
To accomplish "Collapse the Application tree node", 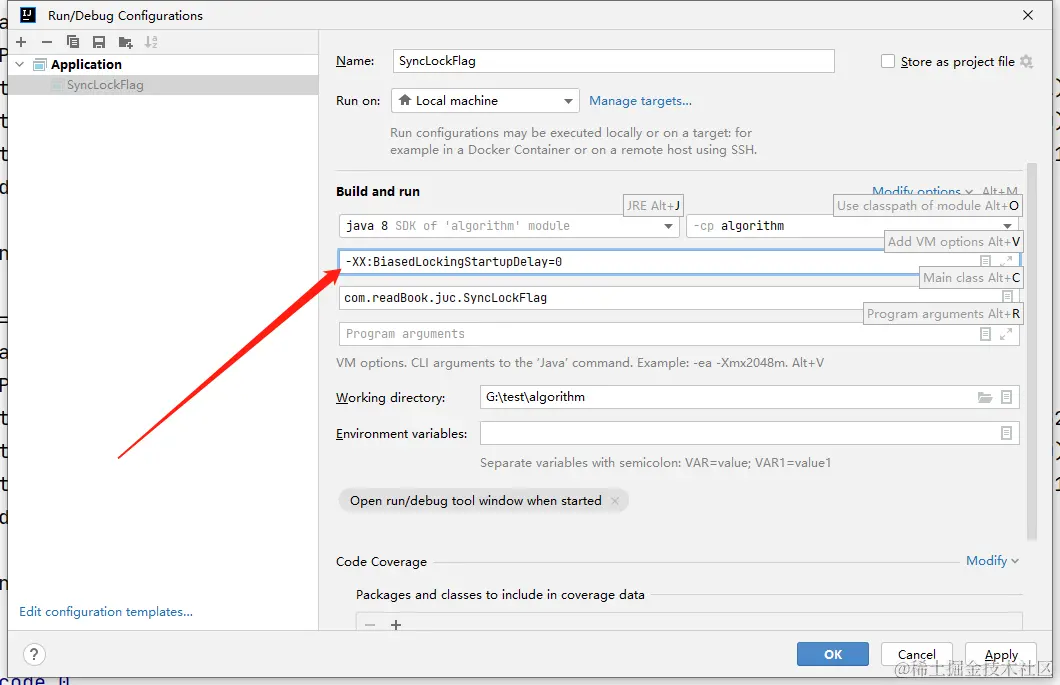I will coord(20,64).
